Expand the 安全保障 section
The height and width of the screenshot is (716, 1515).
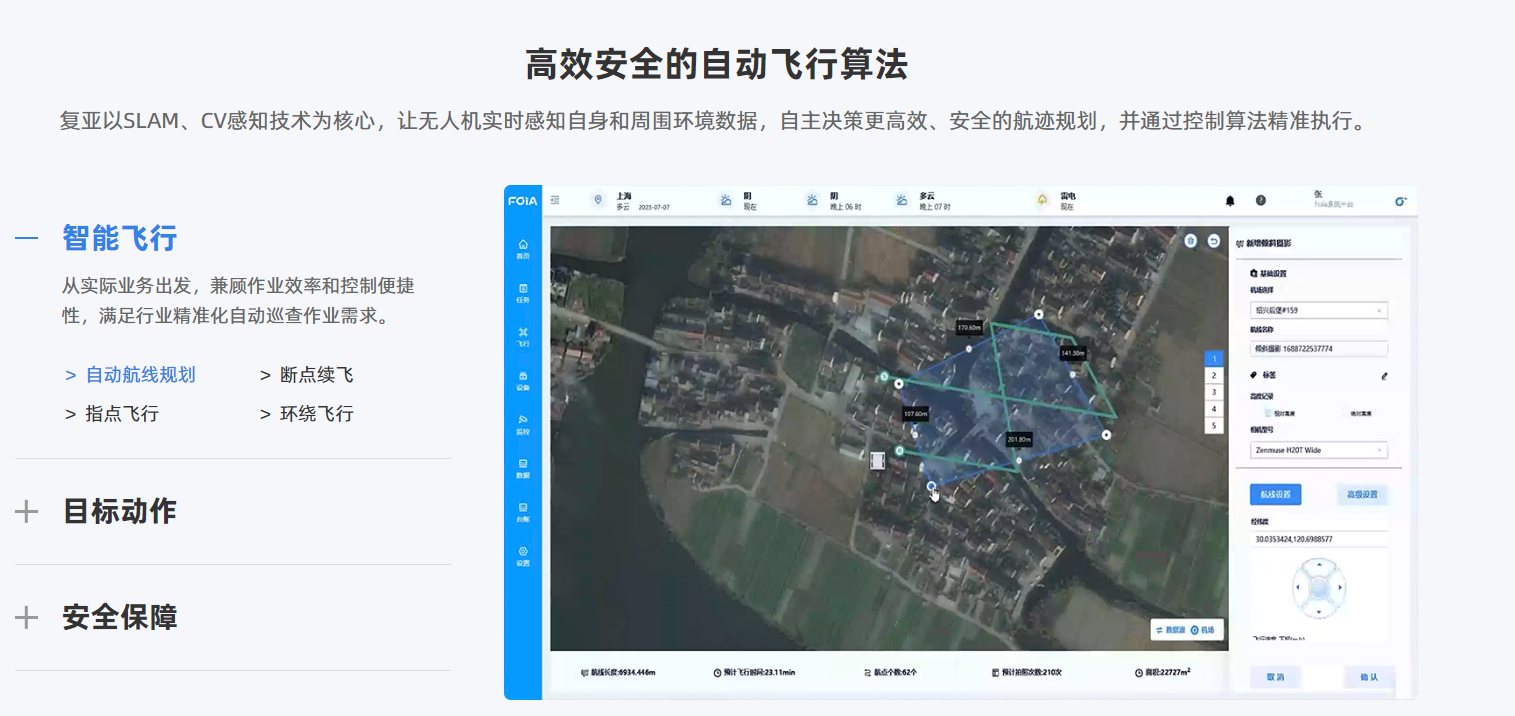[120, 617]
